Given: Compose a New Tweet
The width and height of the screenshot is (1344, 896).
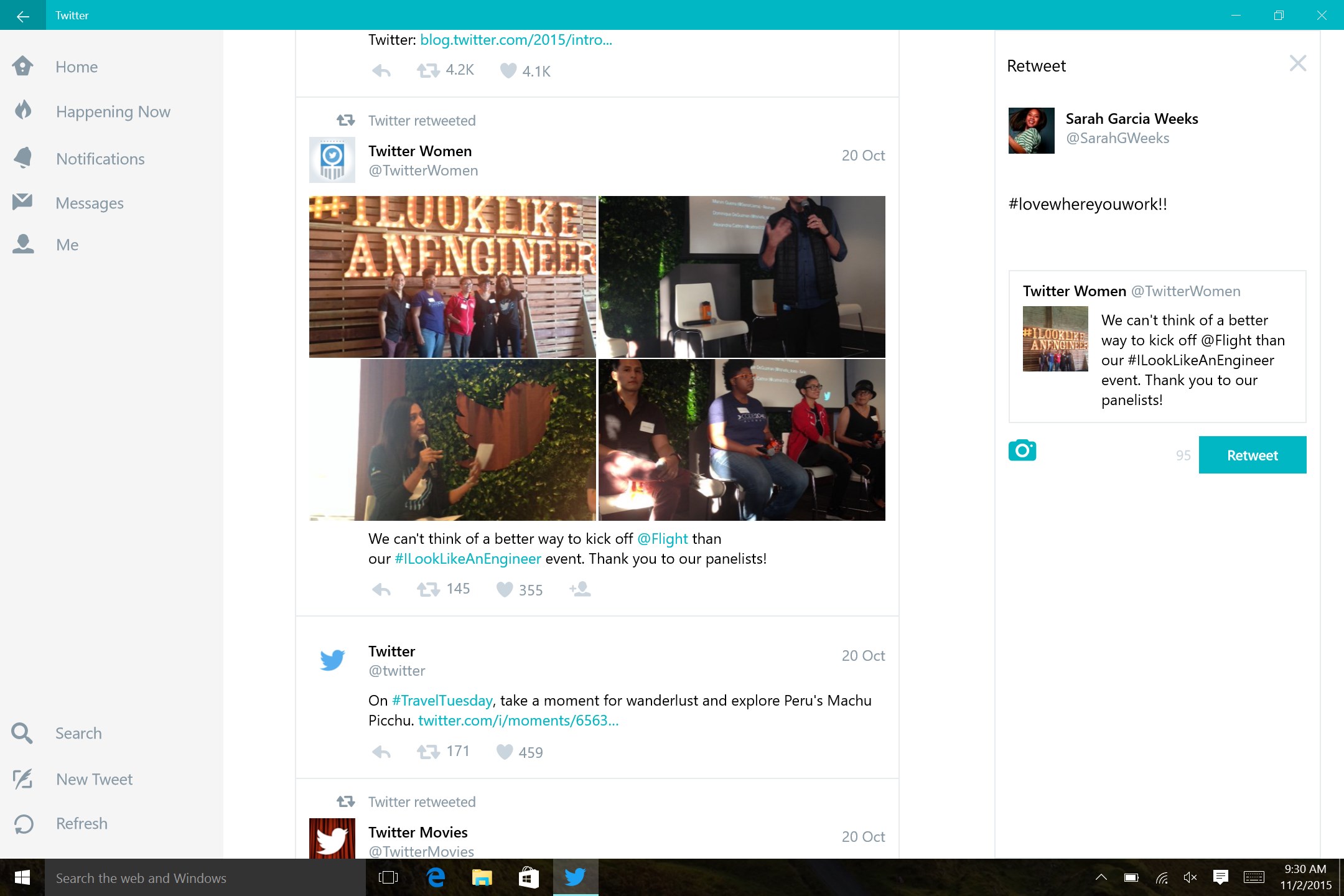Looking at the screenshot, I should pyautogui.click(x=94, y=779).
